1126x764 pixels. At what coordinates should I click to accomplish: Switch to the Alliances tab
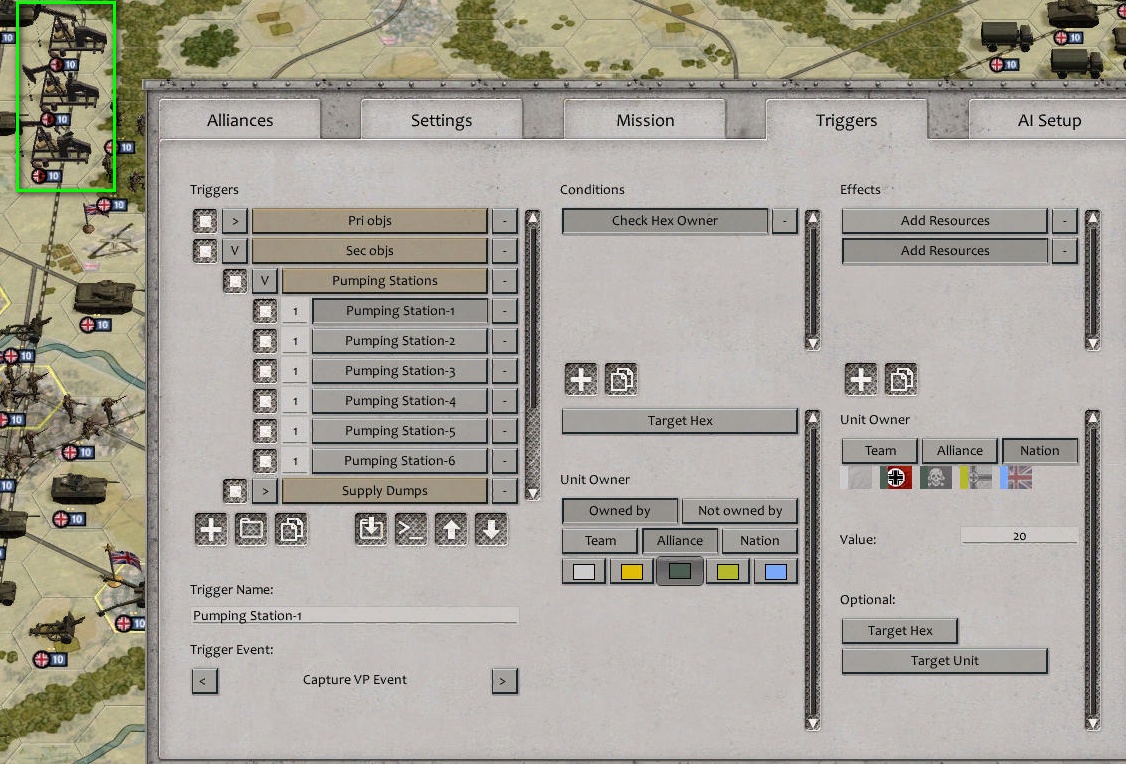pyautogui.click(x=240, y=120)
